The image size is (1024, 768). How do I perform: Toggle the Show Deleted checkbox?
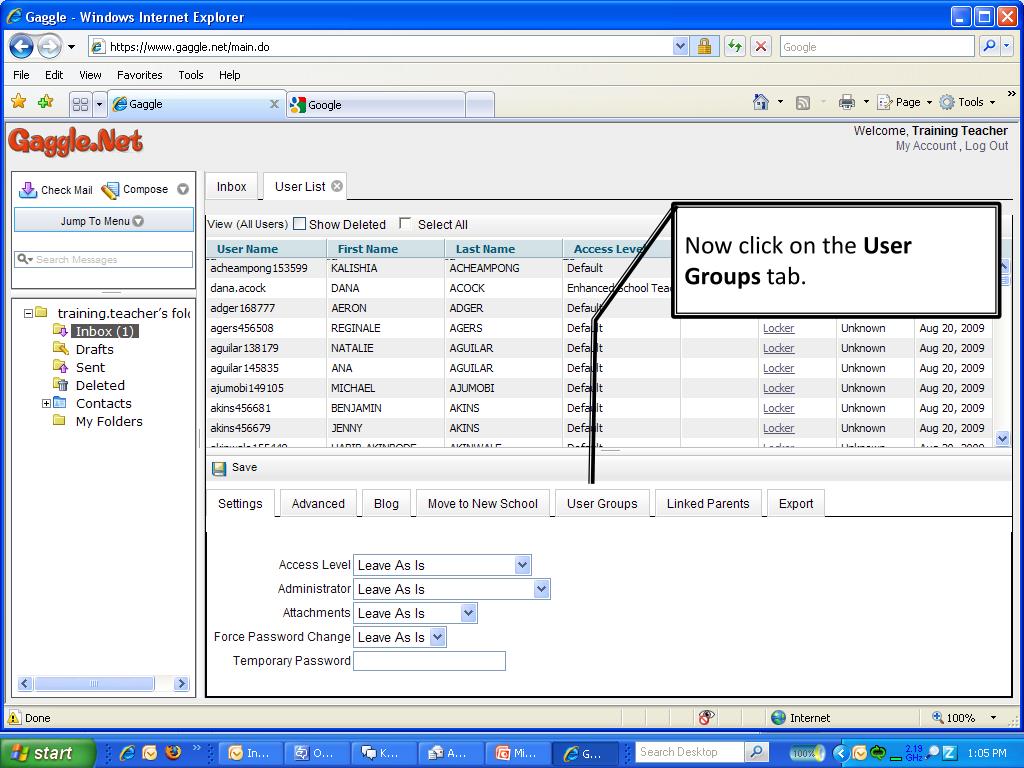point(300,224)
